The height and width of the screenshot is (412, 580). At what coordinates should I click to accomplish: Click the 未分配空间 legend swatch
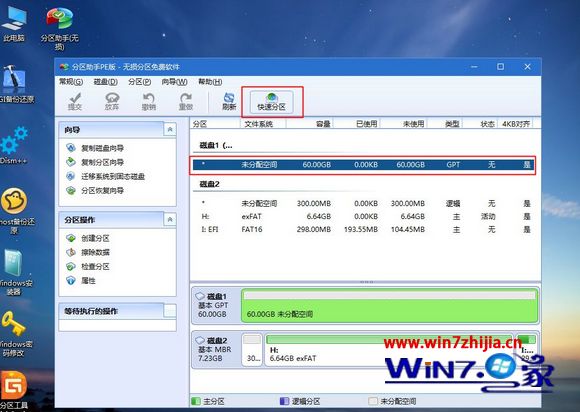tap(373, 401)
